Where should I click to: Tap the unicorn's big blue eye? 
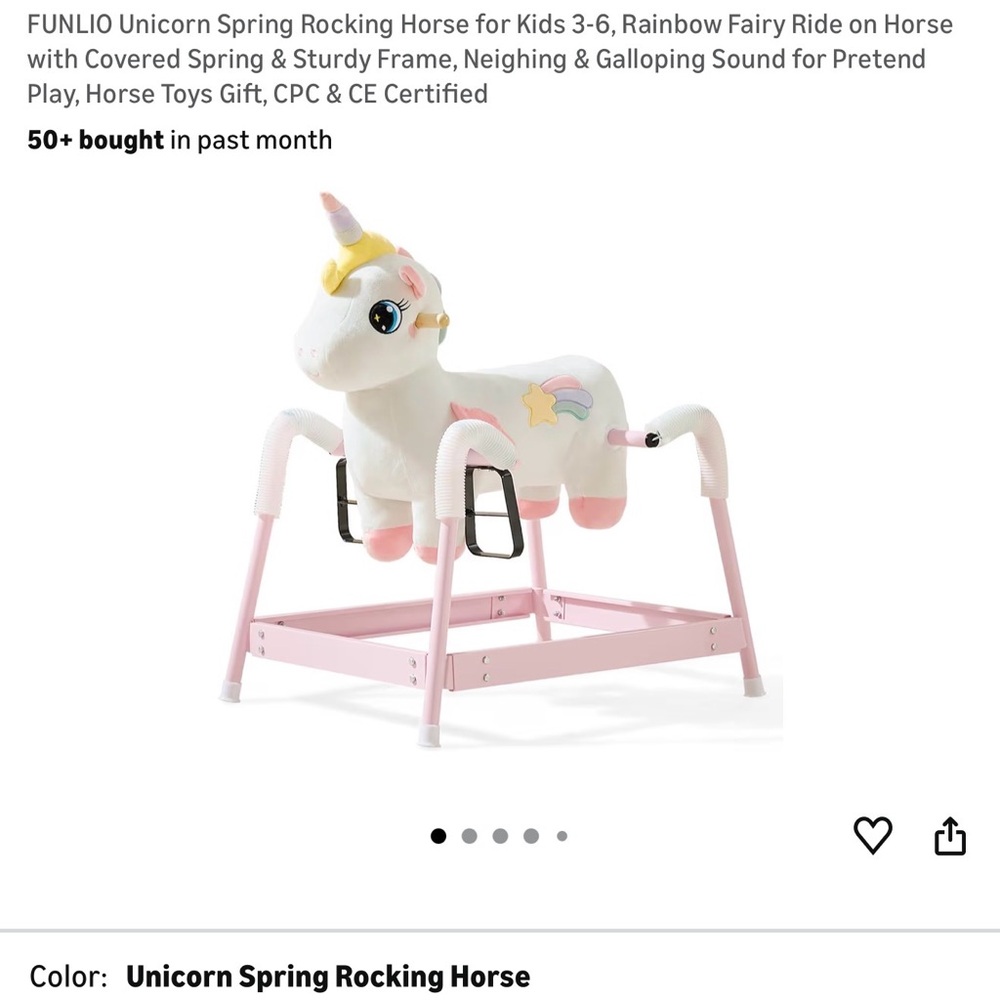(x=385, y=315)
